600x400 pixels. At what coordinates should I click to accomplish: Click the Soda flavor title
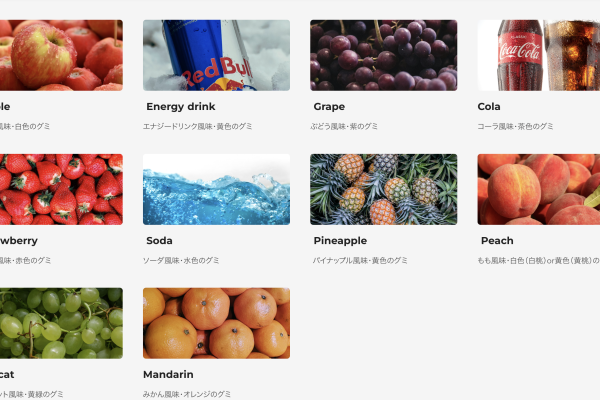coord(159,240)
